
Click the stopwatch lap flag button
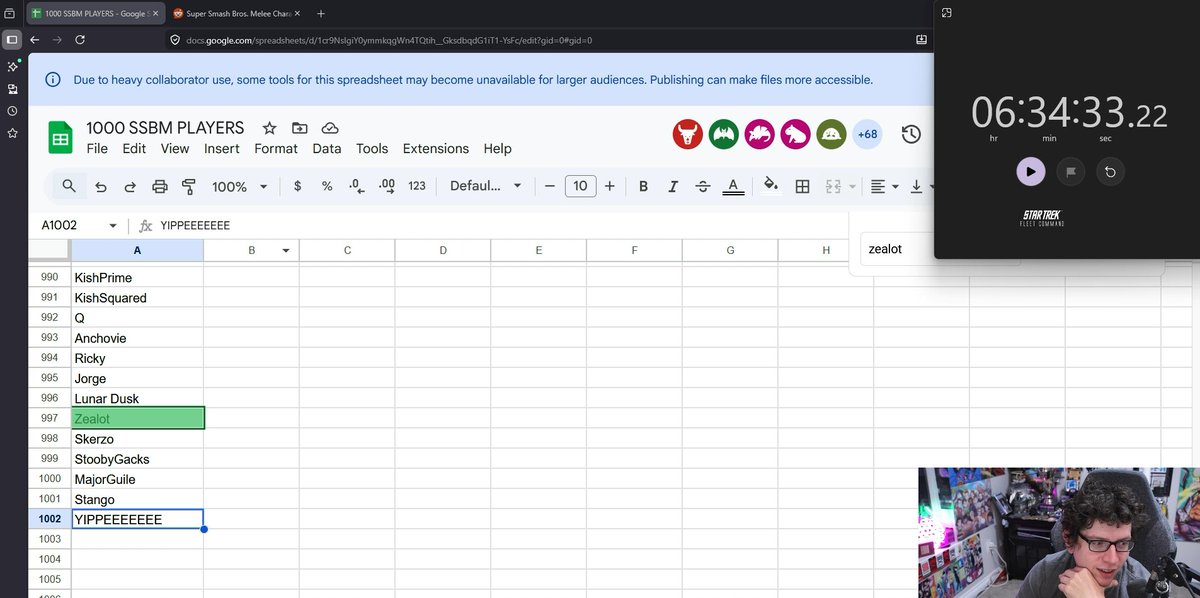click(x=1070, y=171)
